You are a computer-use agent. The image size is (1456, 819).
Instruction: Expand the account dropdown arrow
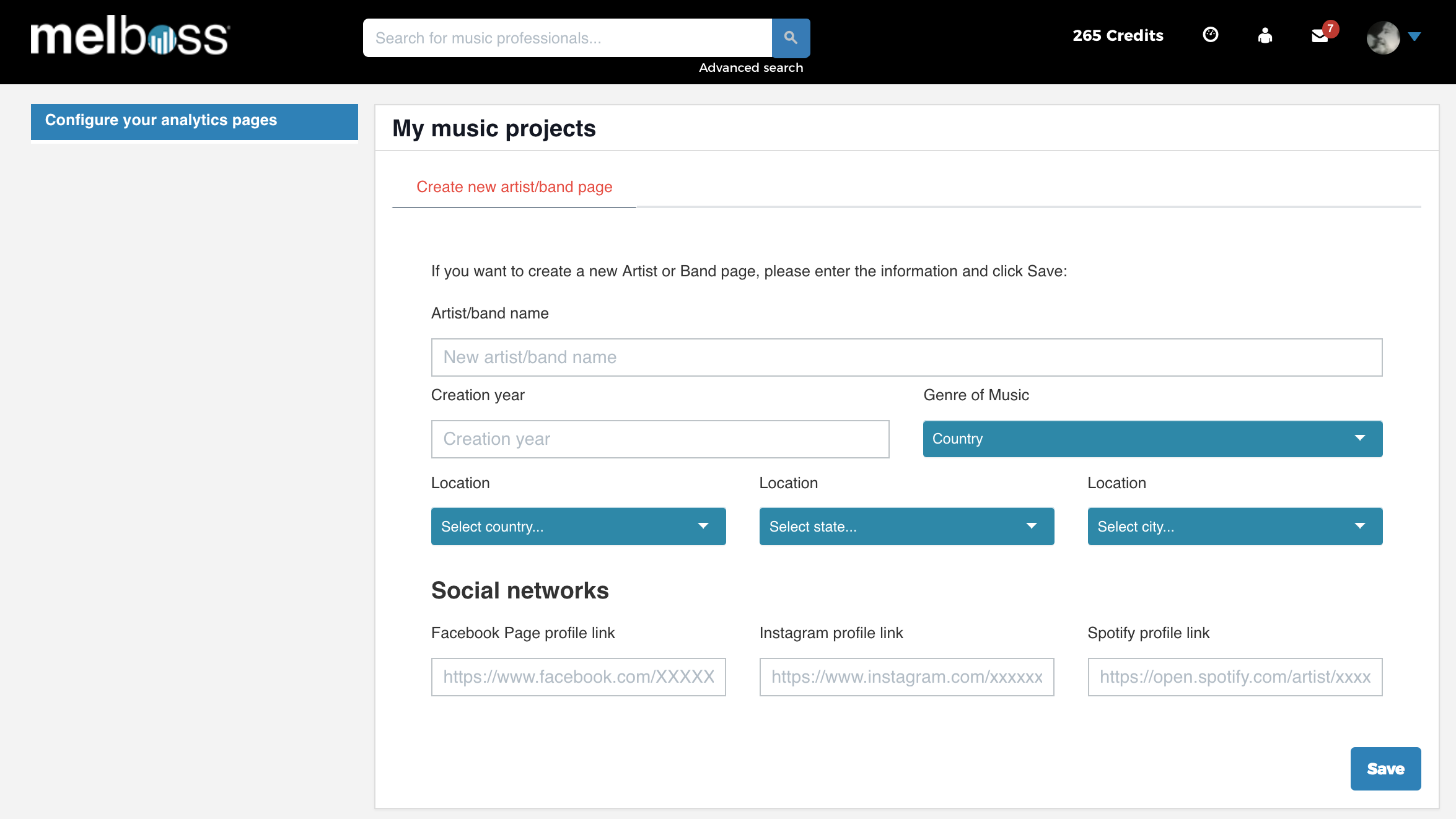pyautogui.click(x=1414, y=37)
